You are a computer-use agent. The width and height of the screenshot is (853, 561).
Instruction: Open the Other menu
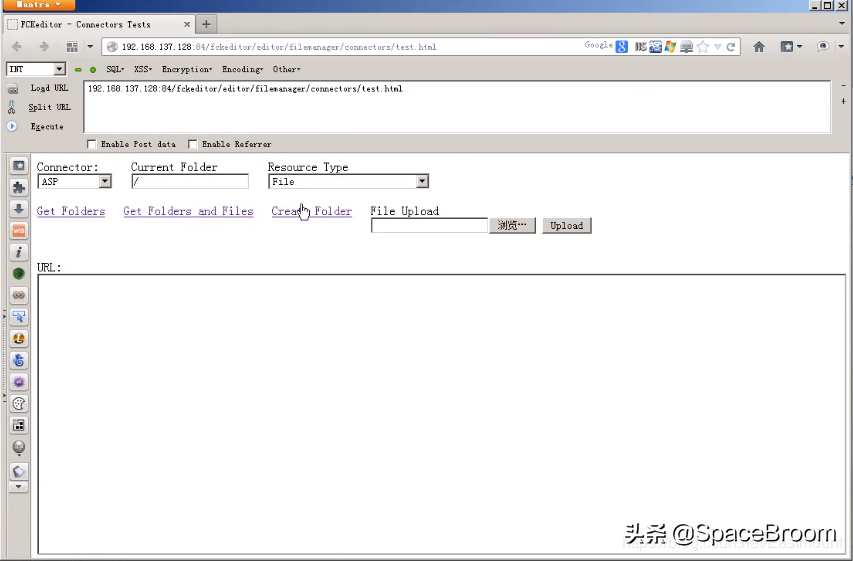point(287,69)
